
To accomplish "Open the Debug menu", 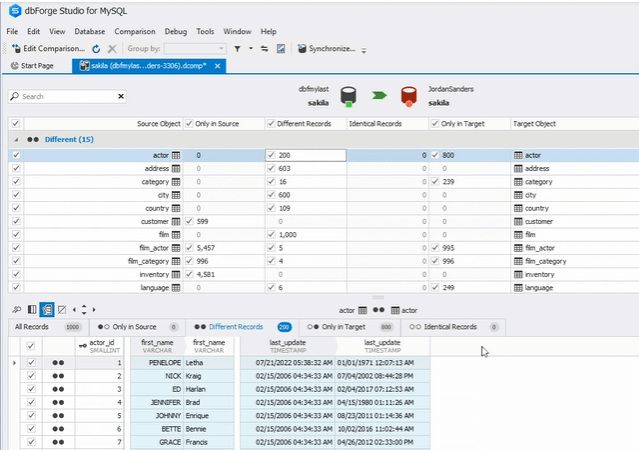I will point(176,31).
